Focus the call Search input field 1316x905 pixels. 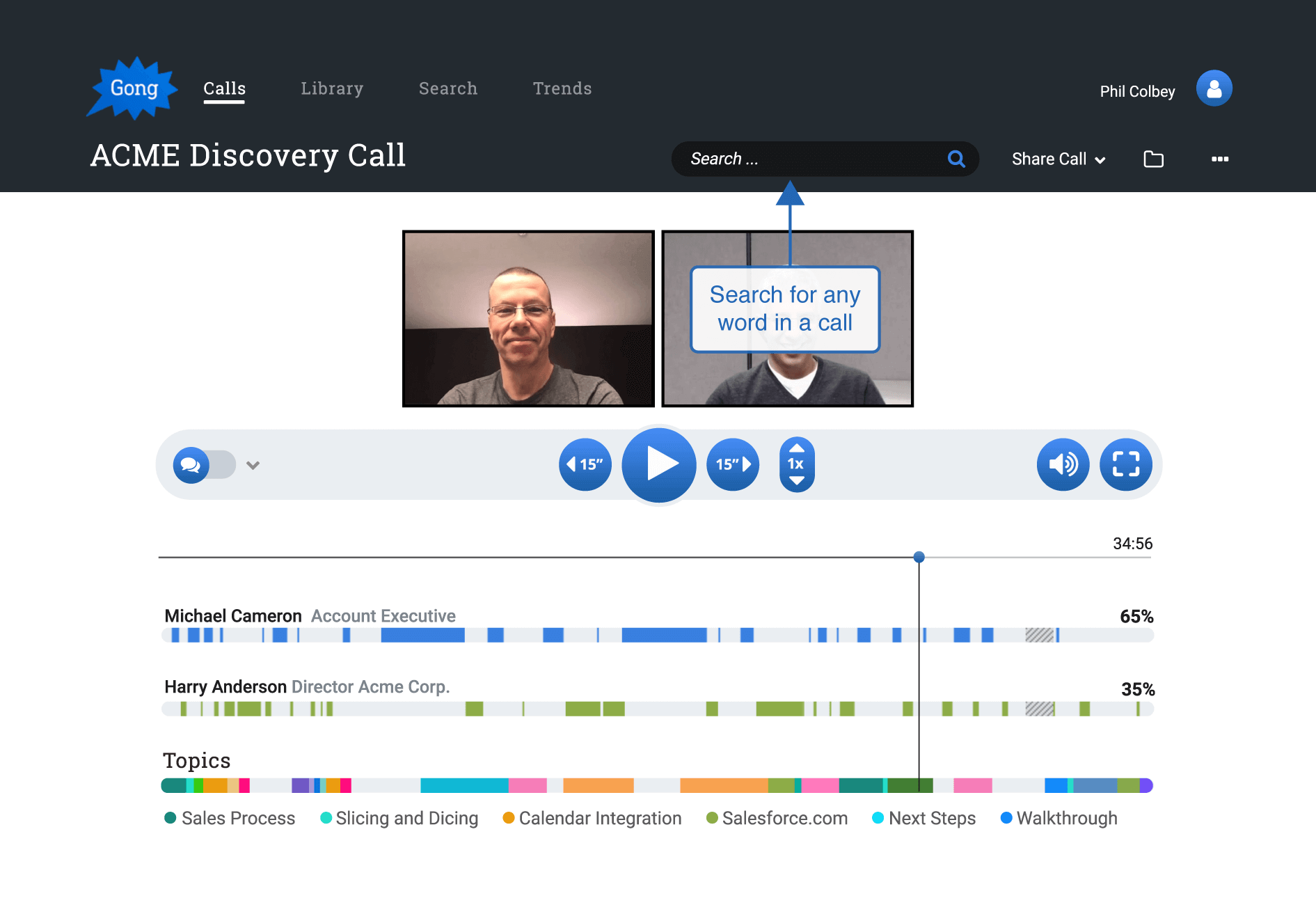pyautogui.click(x=825, y=159)
